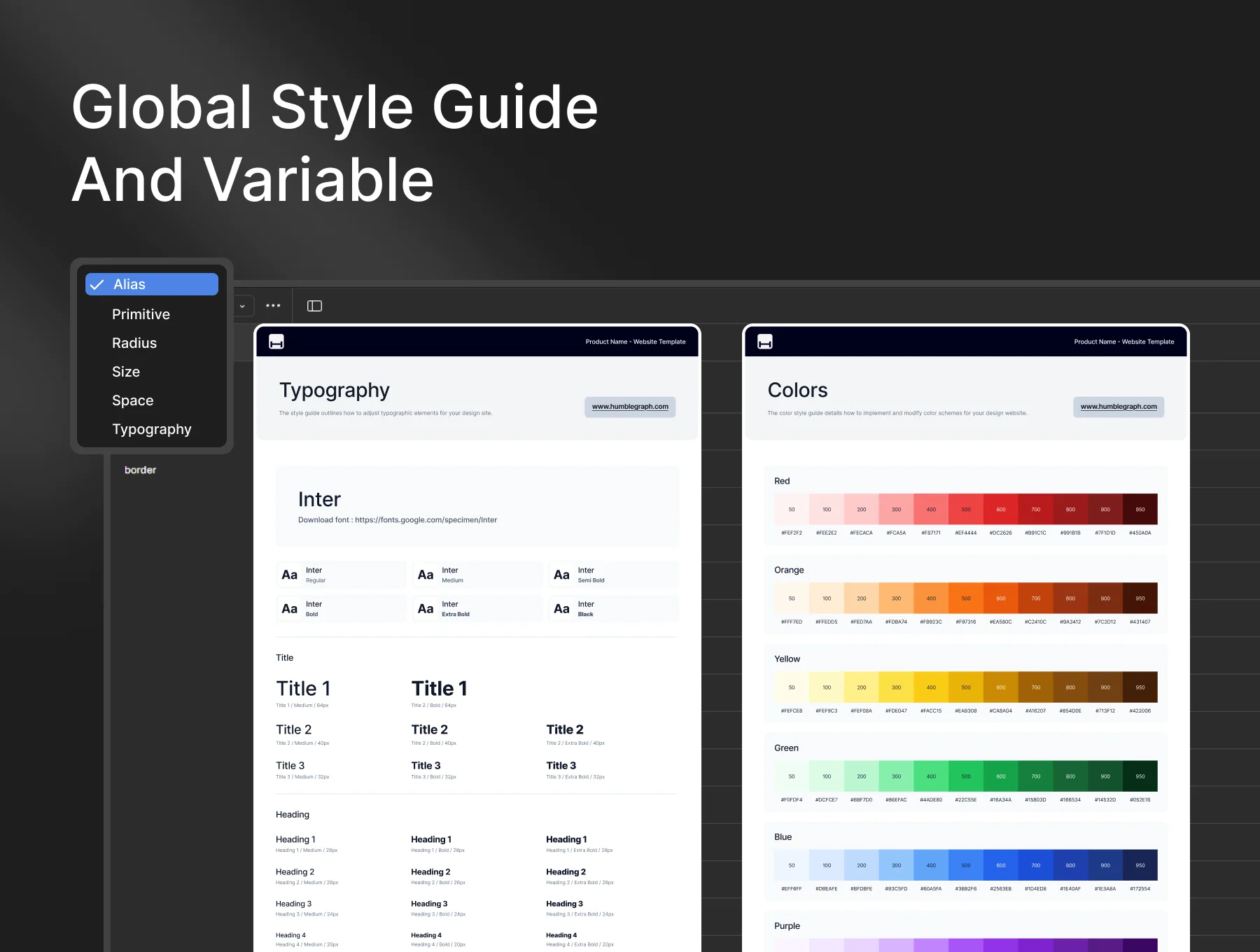1260x952 pixels.
Task: Click the Blue palette label
Action: coord(783,836)
